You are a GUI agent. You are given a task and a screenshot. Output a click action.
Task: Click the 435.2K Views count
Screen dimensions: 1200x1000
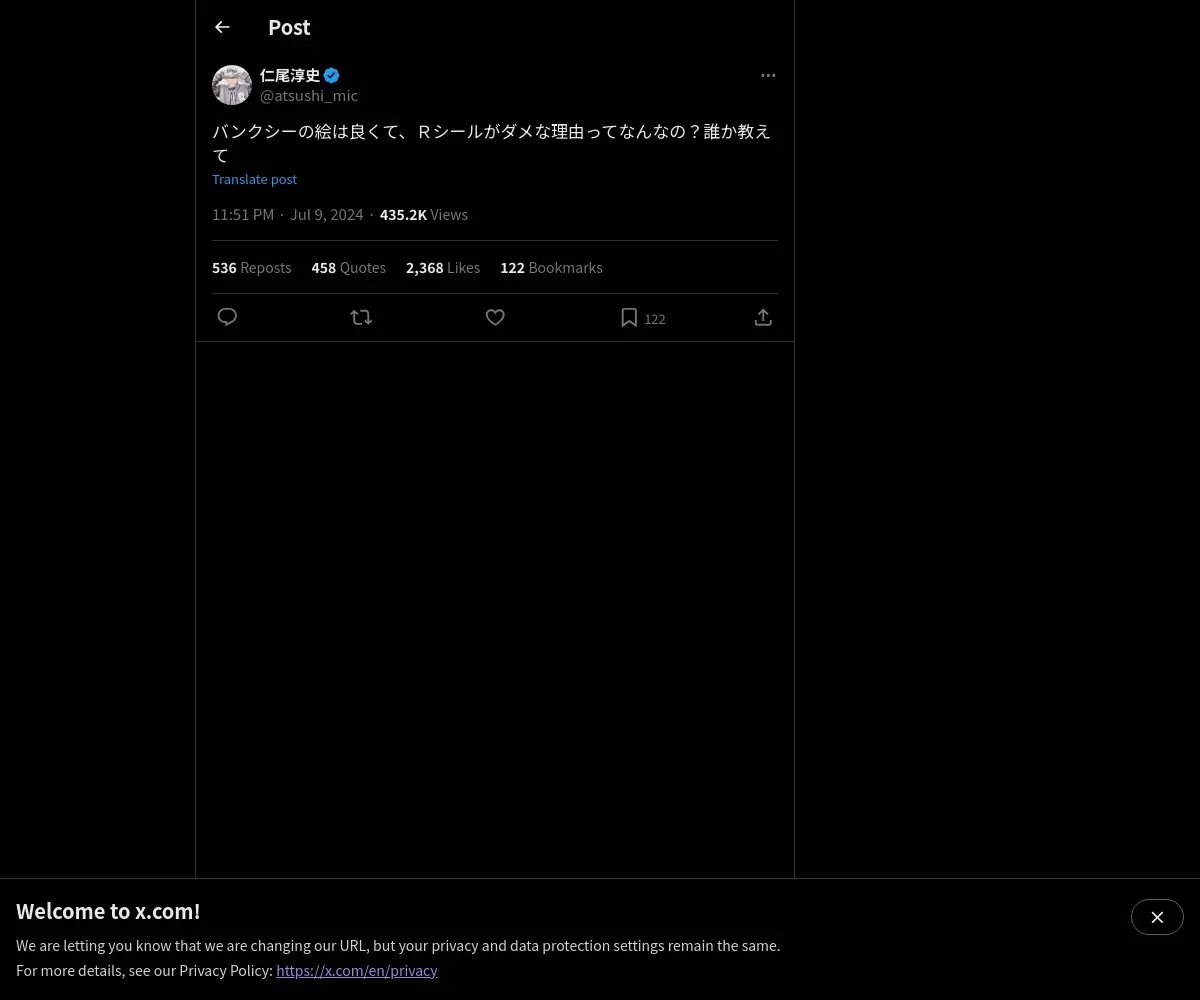click(x=424, y=215)
